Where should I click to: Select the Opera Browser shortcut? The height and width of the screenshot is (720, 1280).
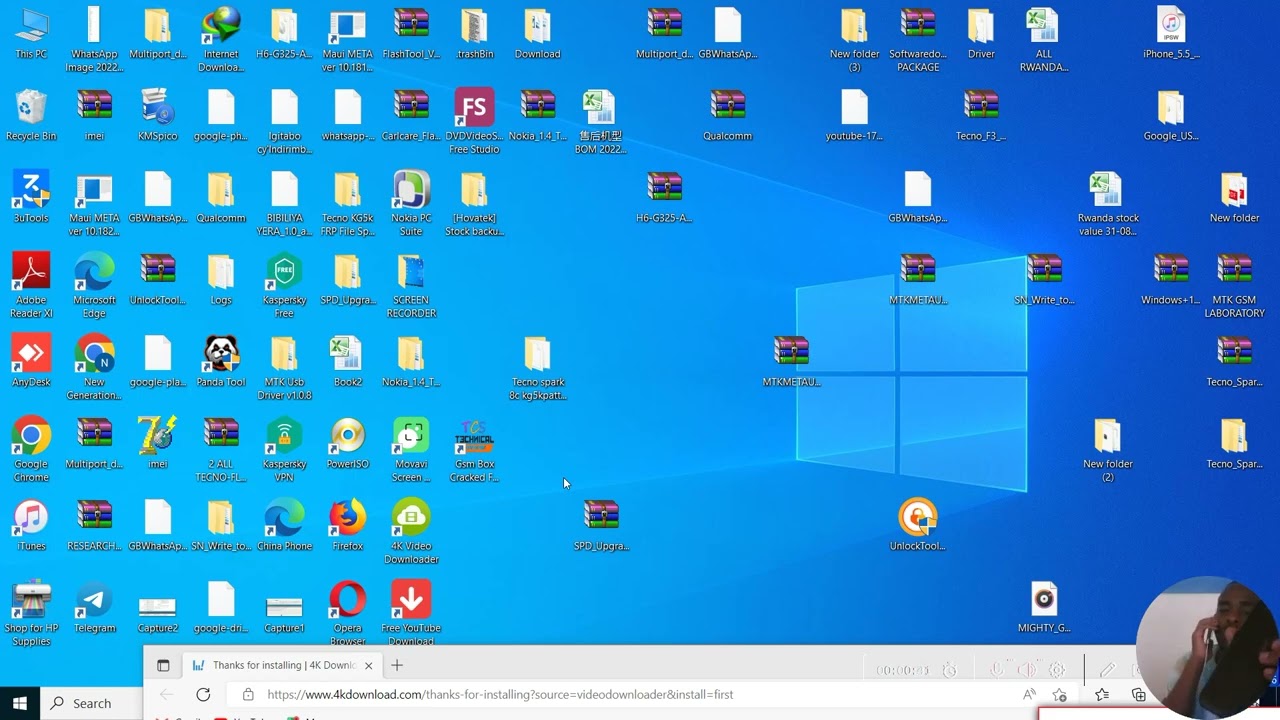(348, 613)
